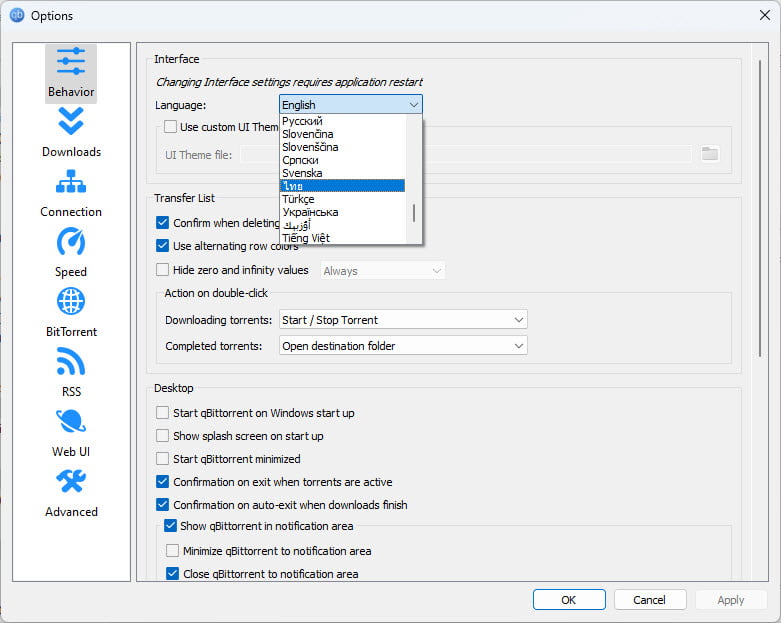
Task: Select Tiếng Việt from language list
Action: [x=343, y=238]
